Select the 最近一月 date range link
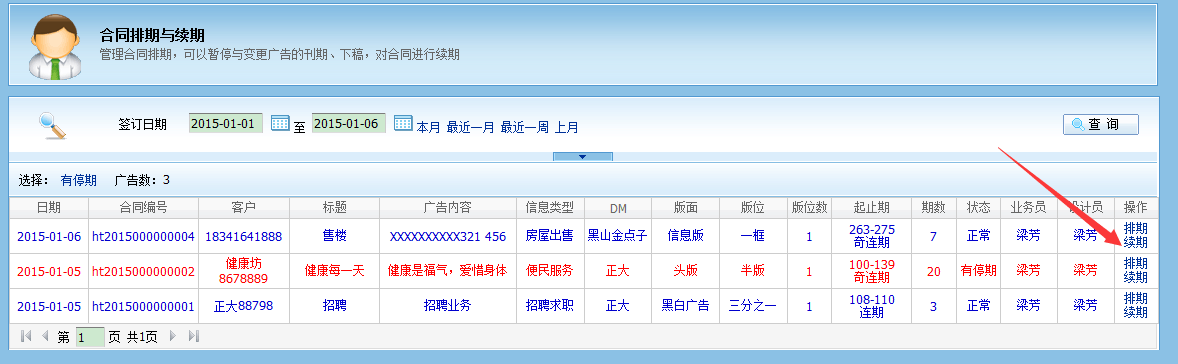Image resolution: width=1178 pixels, height=364 pixels. click(x=471, y=127)
